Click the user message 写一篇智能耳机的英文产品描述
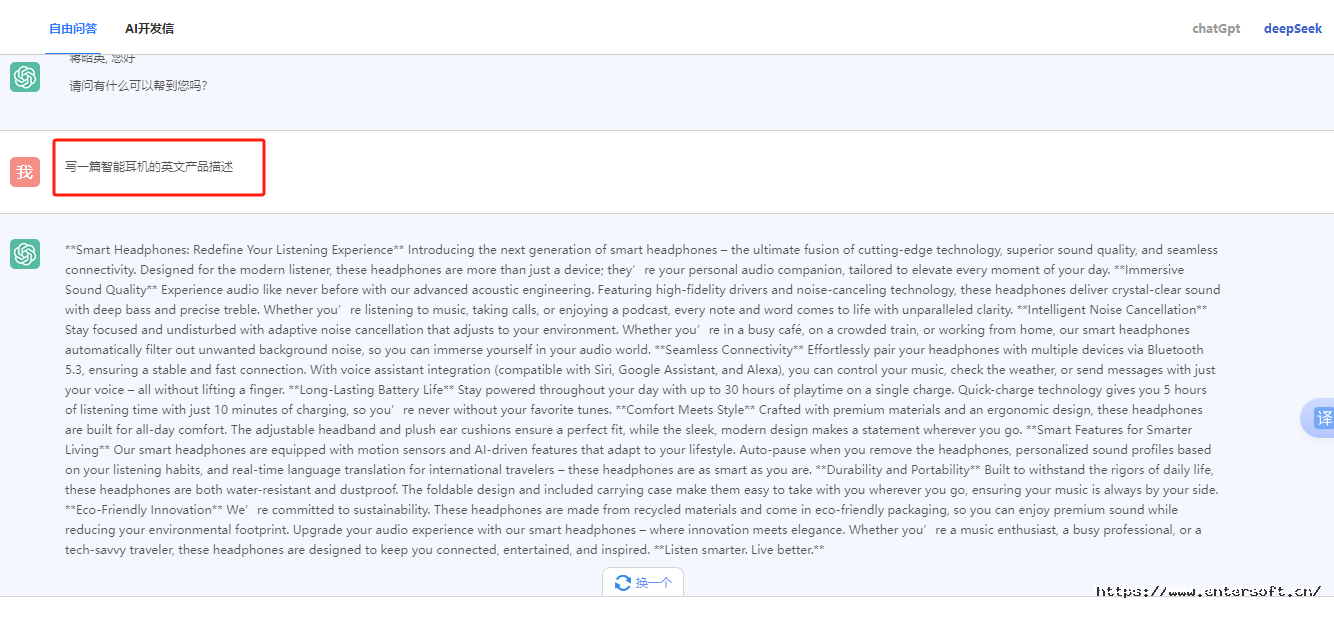 [x=149, y=166]
